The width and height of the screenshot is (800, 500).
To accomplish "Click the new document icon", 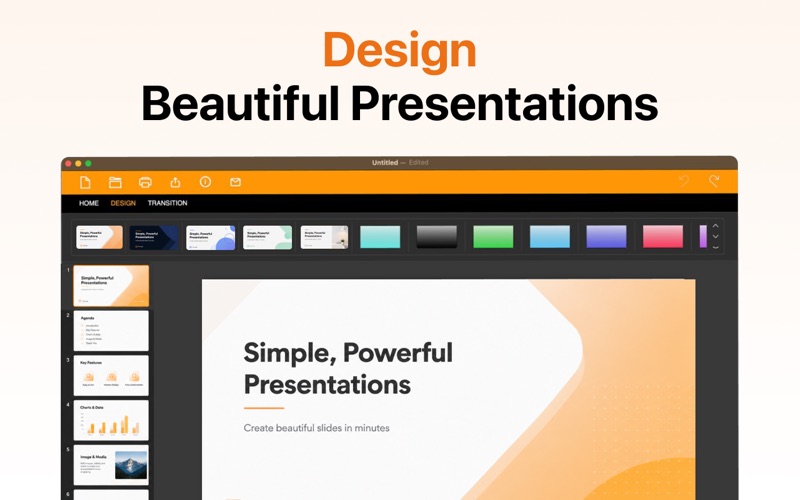I will click(85, 182).
